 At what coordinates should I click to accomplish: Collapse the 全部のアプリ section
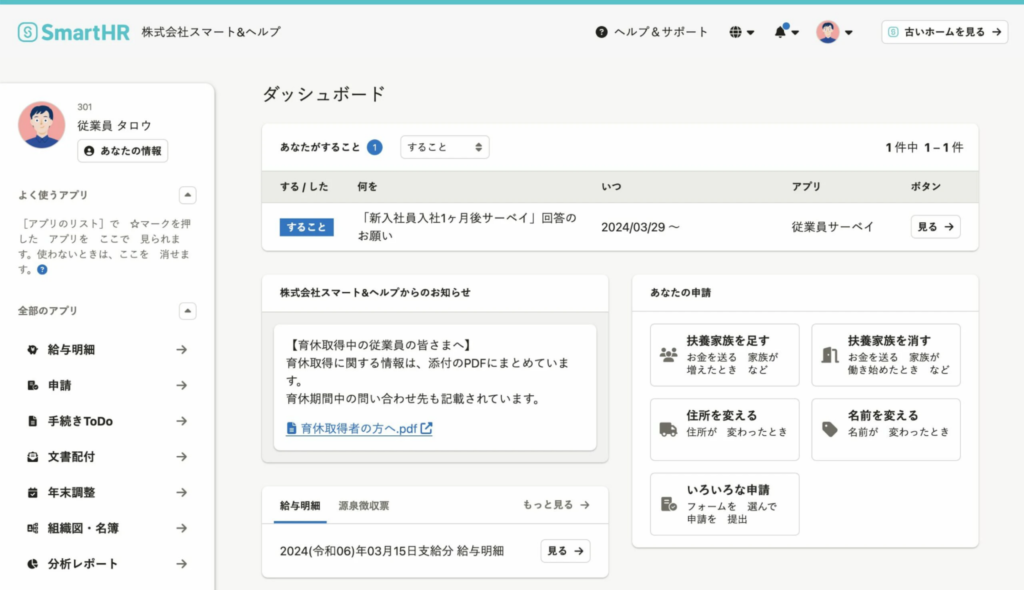(x=188, y=311)
